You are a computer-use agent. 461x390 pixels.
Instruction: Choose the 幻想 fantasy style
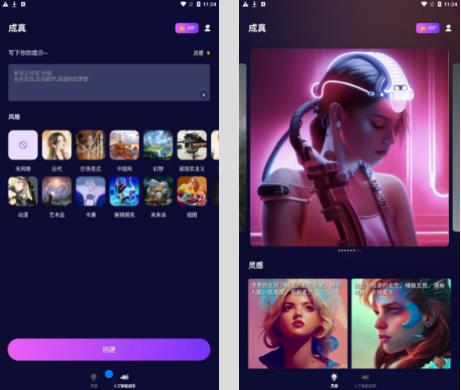(158, 145)
